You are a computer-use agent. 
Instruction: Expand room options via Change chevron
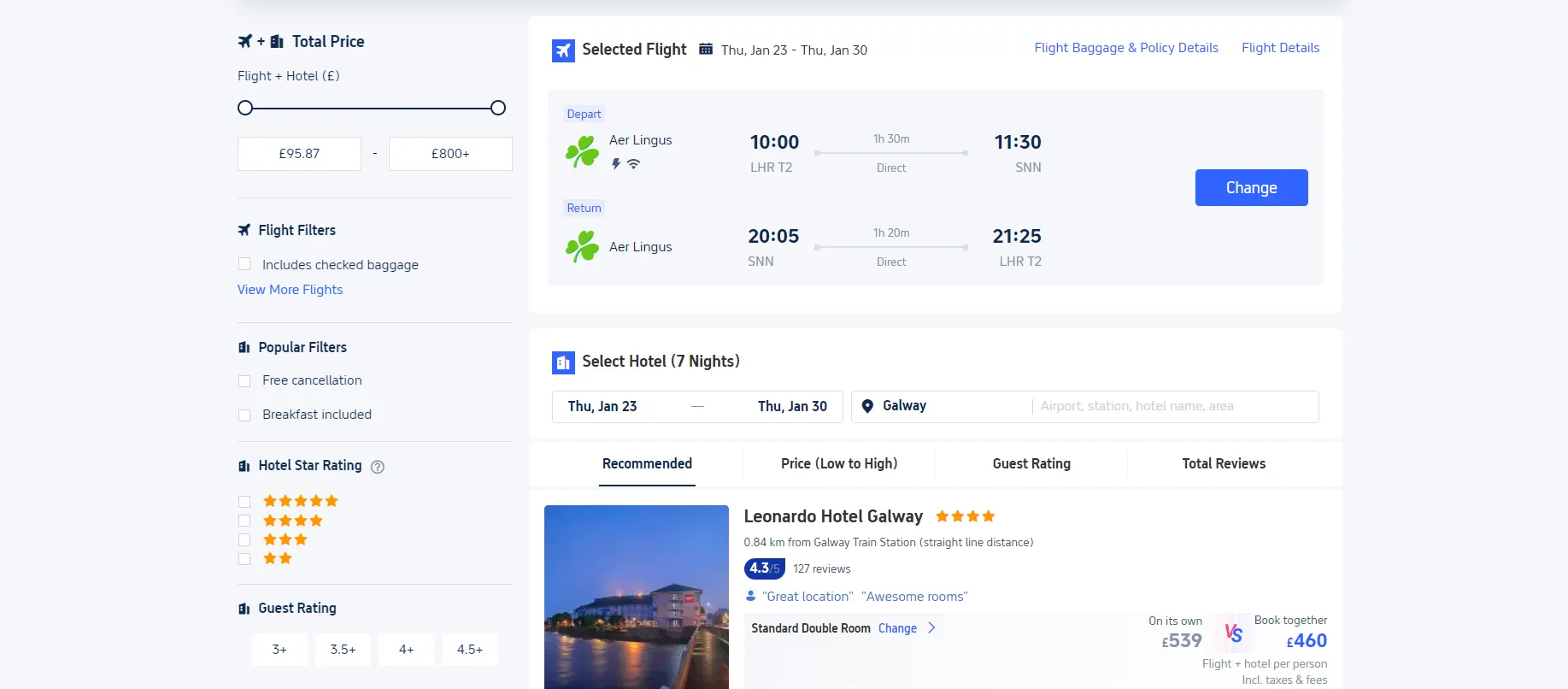coord(931,627)
